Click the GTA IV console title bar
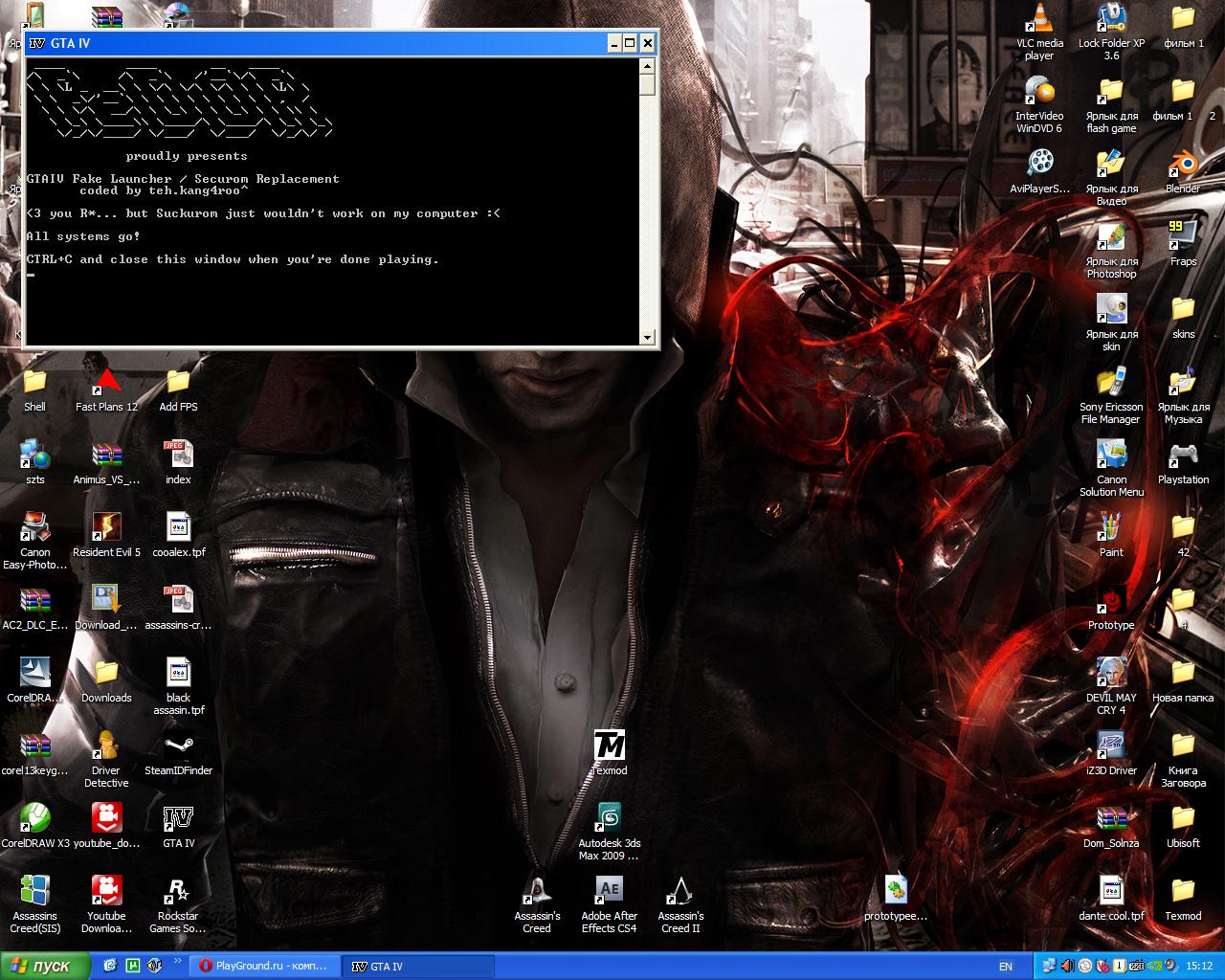 pos(341,43)
